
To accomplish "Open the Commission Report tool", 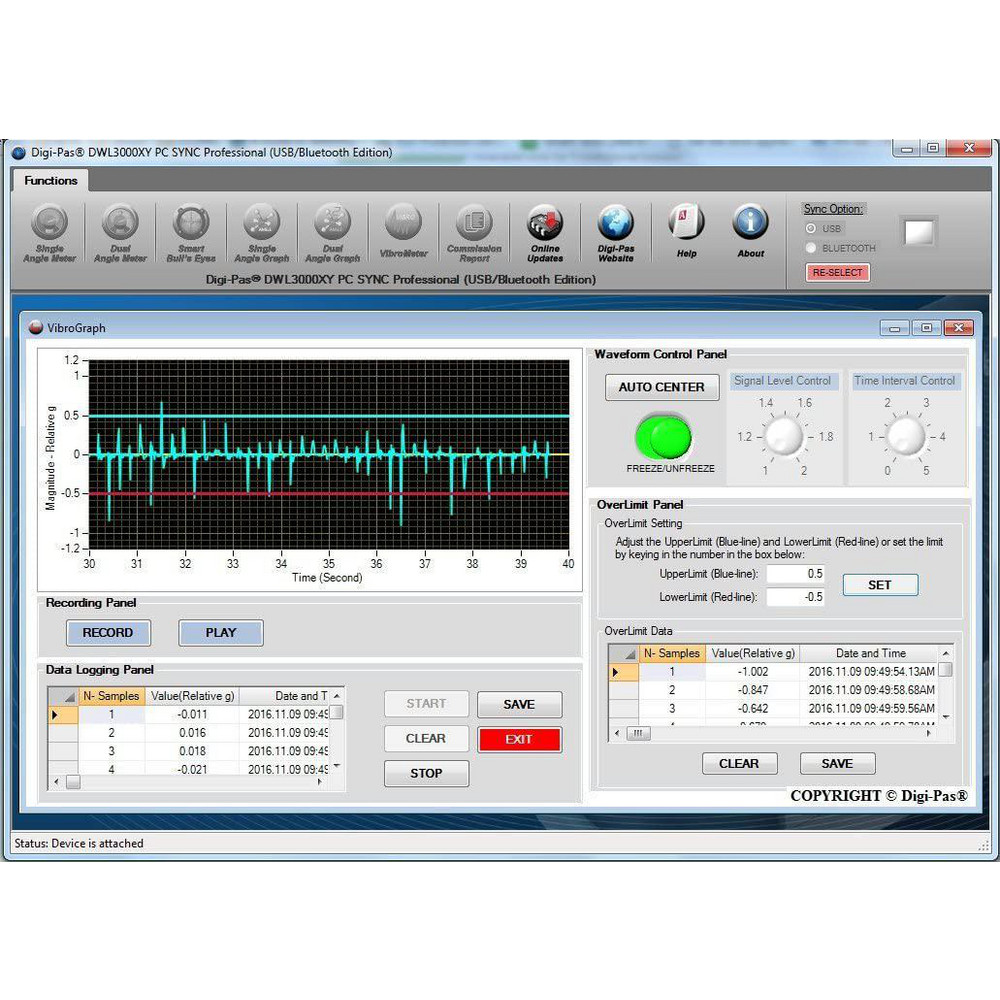I will click(474, 230).
